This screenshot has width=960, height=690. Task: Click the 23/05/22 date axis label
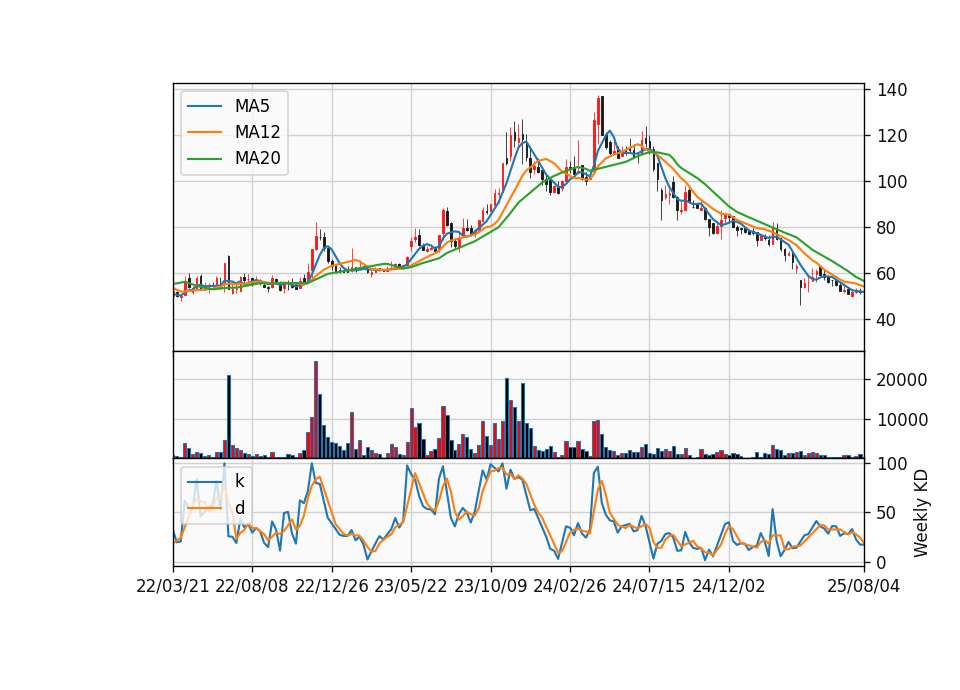(x=411, y=586)
